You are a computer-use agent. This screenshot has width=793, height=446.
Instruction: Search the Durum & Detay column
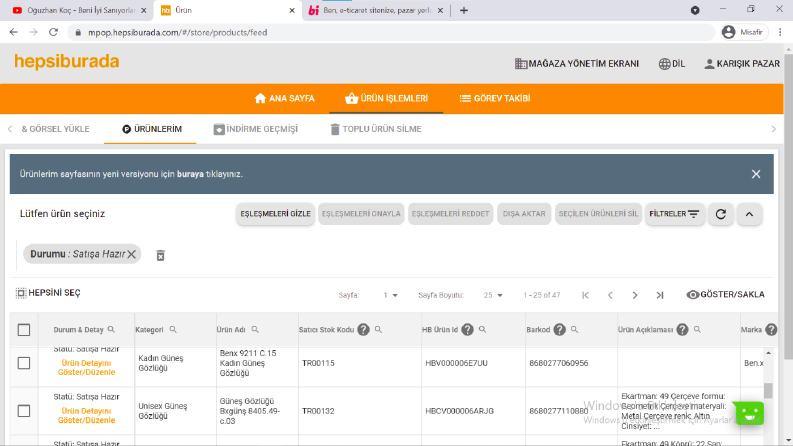(111, 330)
